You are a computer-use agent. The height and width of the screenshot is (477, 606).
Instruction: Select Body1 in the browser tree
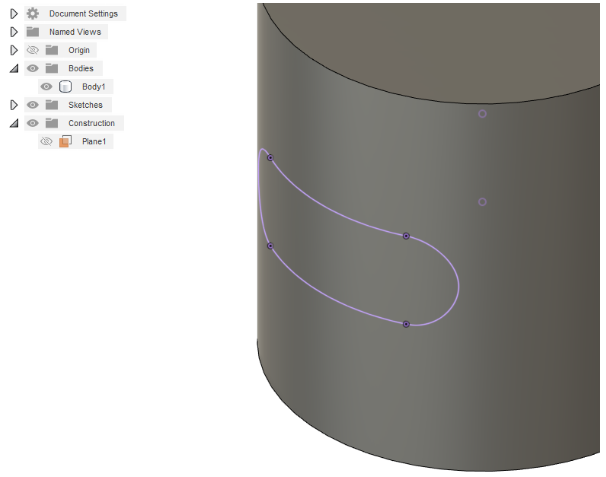pos(94,87)
